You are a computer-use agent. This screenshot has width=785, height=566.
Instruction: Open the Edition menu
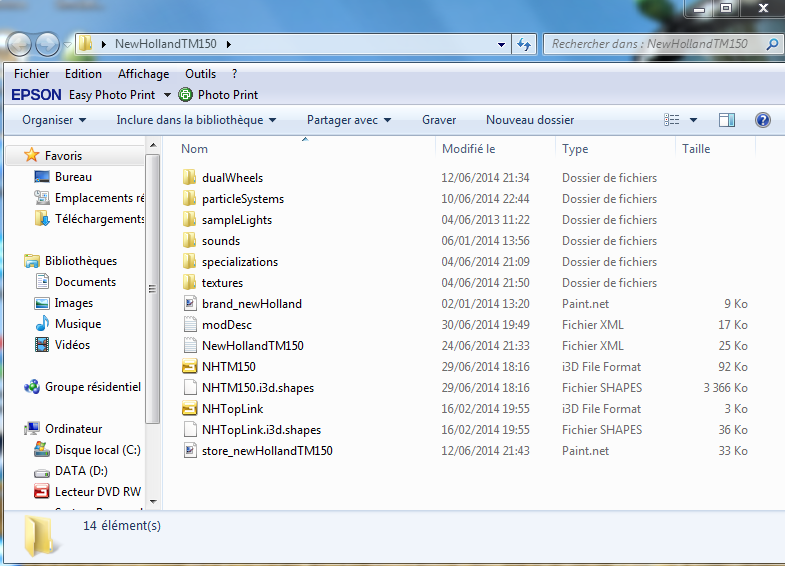pos(83,74)
